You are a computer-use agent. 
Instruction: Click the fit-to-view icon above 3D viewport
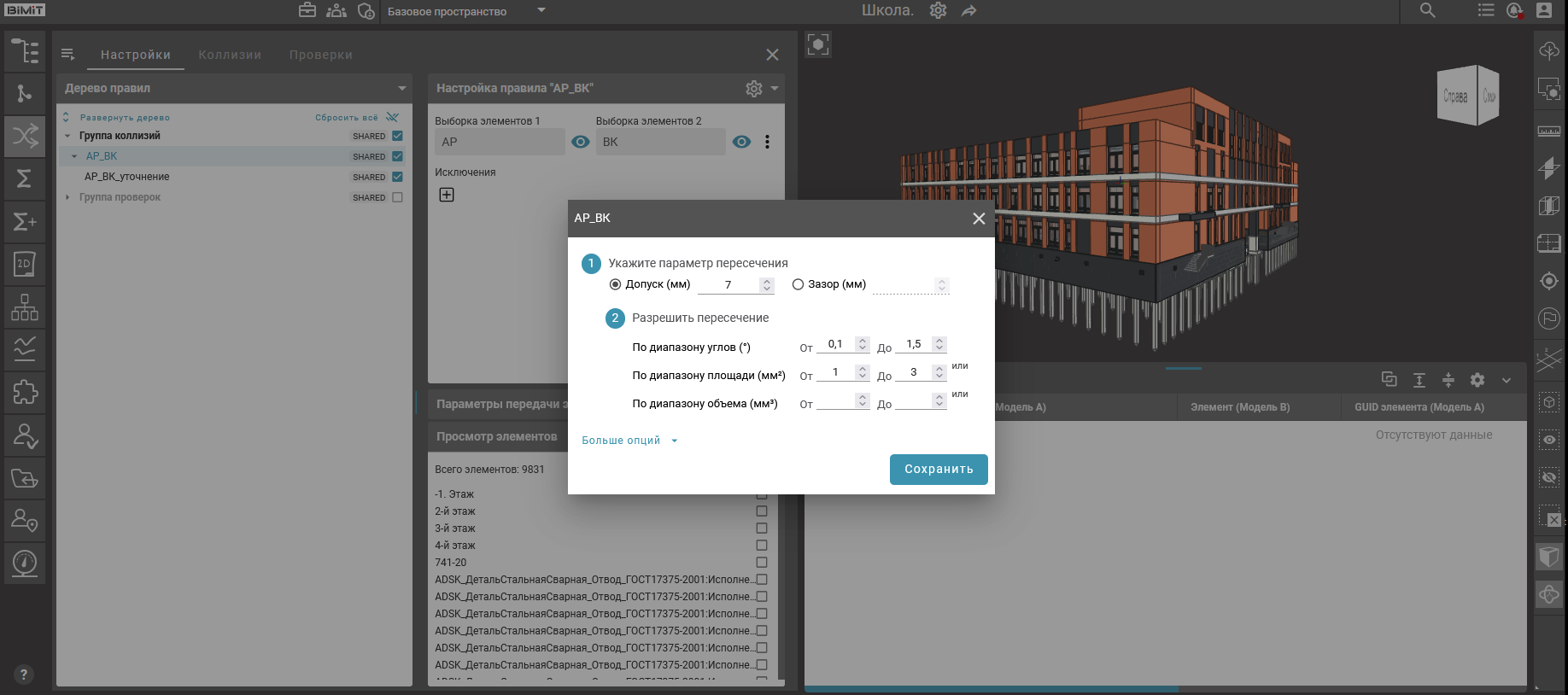tap(817, 44)
